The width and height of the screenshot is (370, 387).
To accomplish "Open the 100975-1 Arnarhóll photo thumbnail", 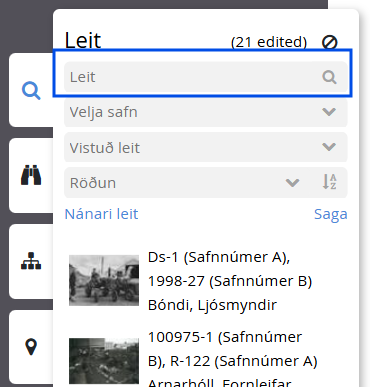I will tap(104, 361).
